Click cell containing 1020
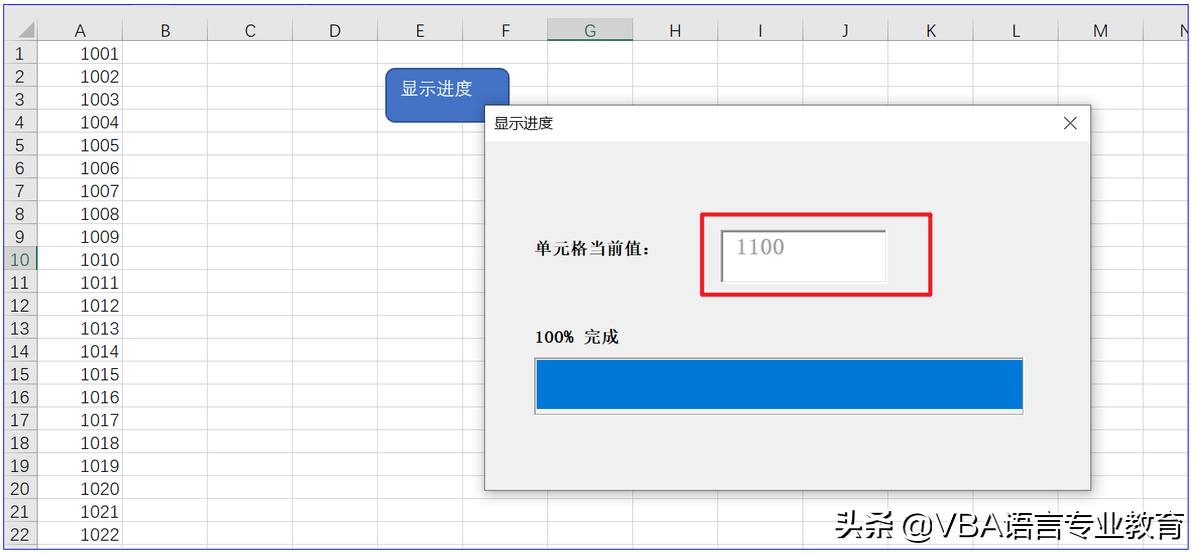This screenshot has width=1200, height=557. pos(80,489)
